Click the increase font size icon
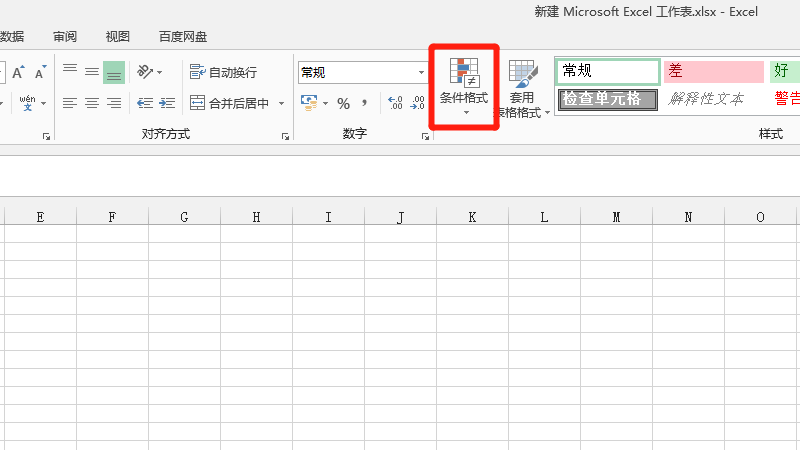The height and width of the screenshot is (450, 800). 18,73
